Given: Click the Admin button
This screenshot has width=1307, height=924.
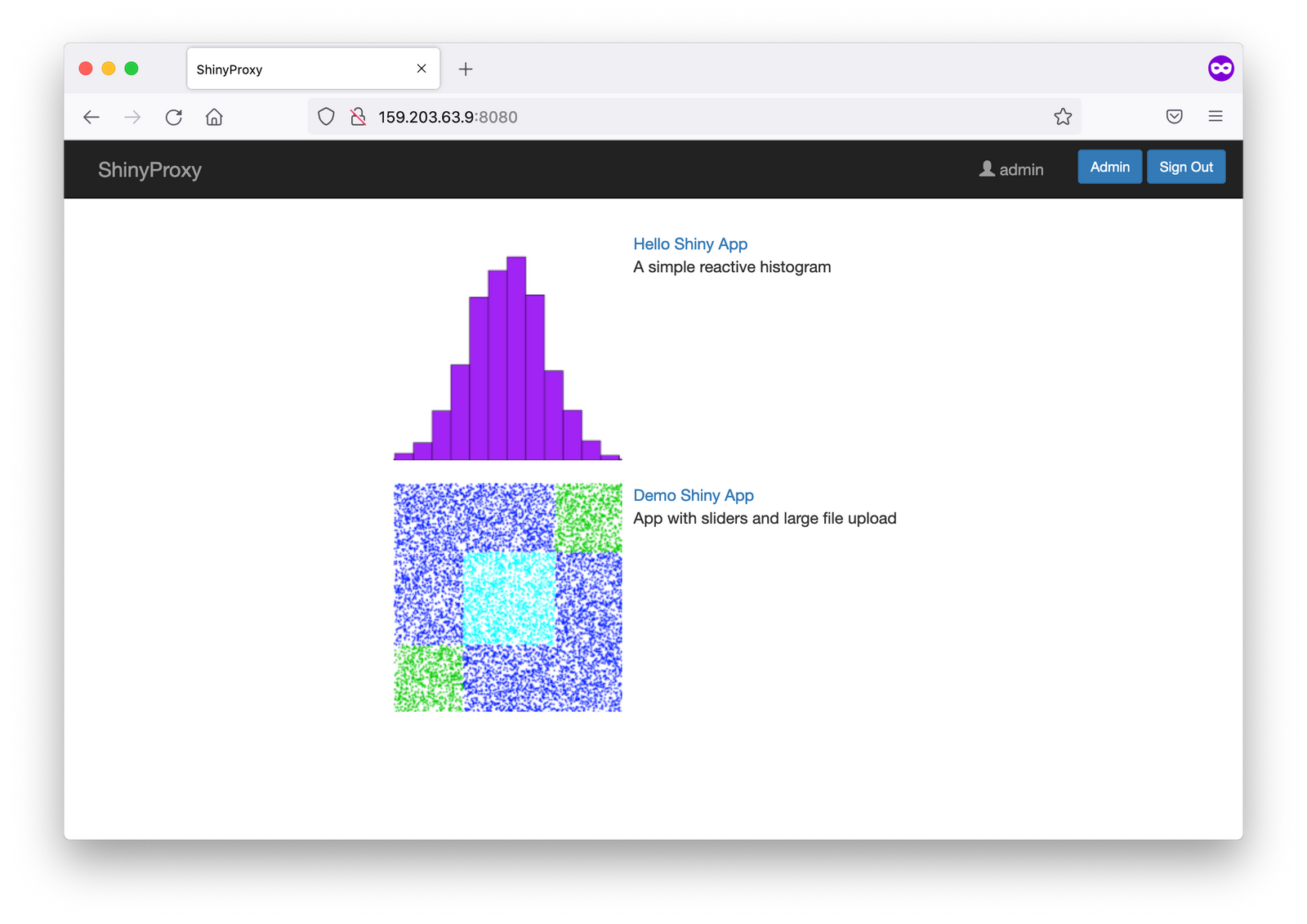Looking at the screenshot, I should click(x=1109, y=167).
